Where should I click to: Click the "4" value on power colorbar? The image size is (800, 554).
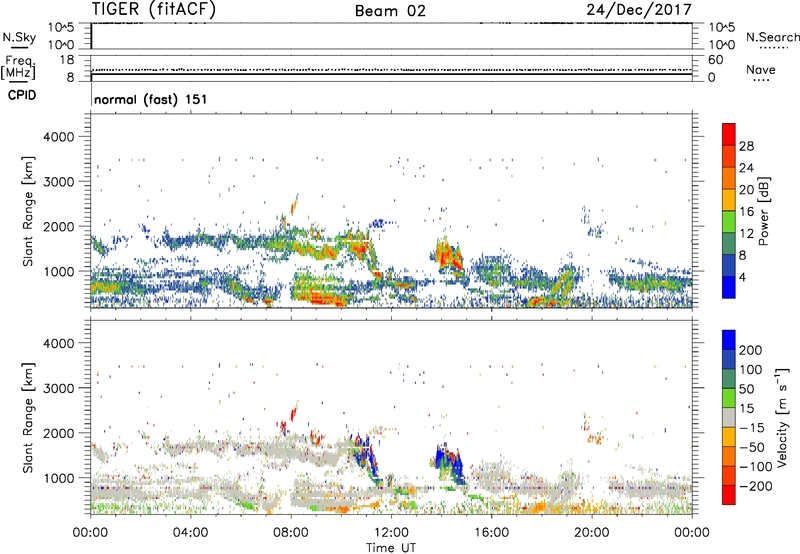click(743, 278)
